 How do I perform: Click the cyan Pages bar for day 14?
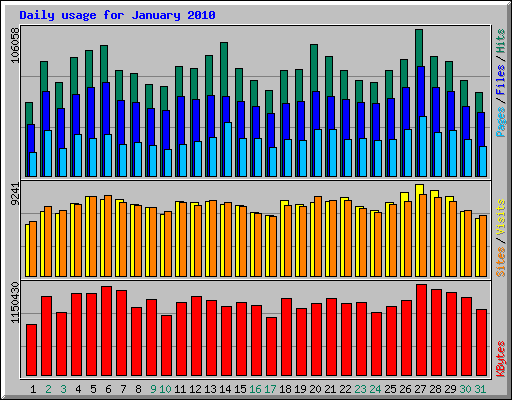click(228, 149)
